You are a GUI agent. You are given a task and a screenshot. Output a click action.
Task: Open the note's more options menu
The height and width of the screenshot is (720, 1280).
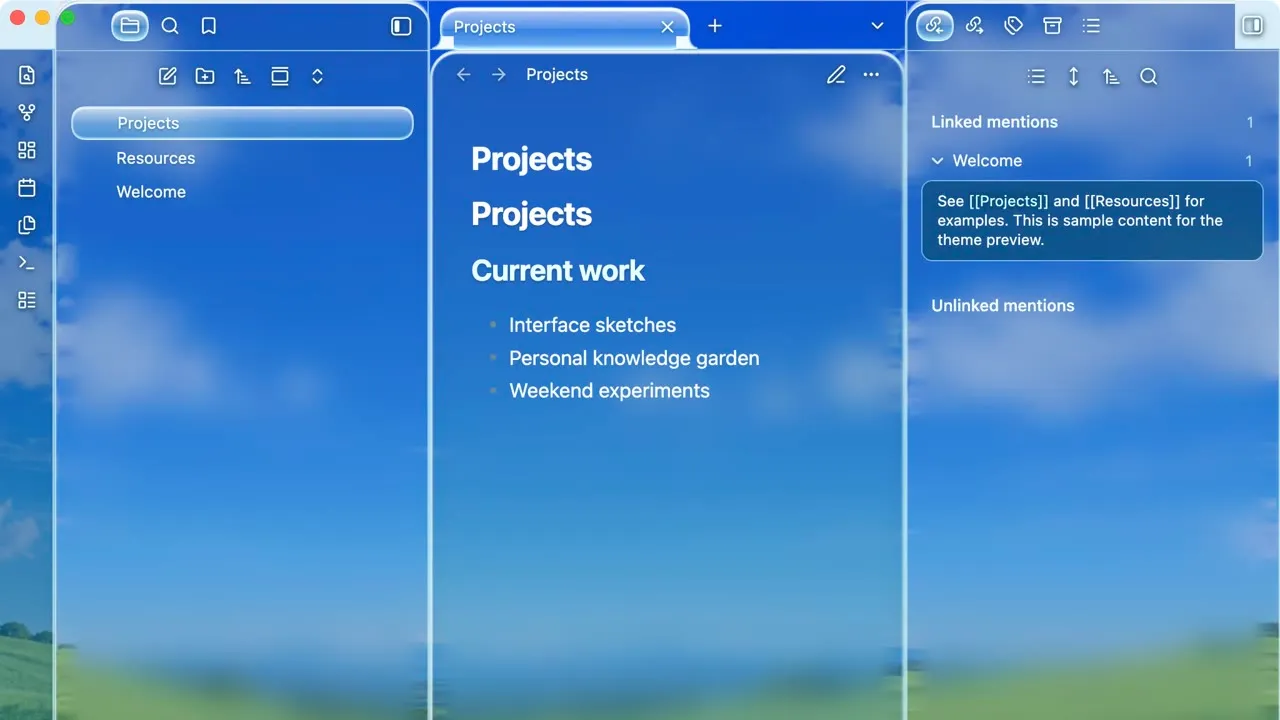point(871,75)
